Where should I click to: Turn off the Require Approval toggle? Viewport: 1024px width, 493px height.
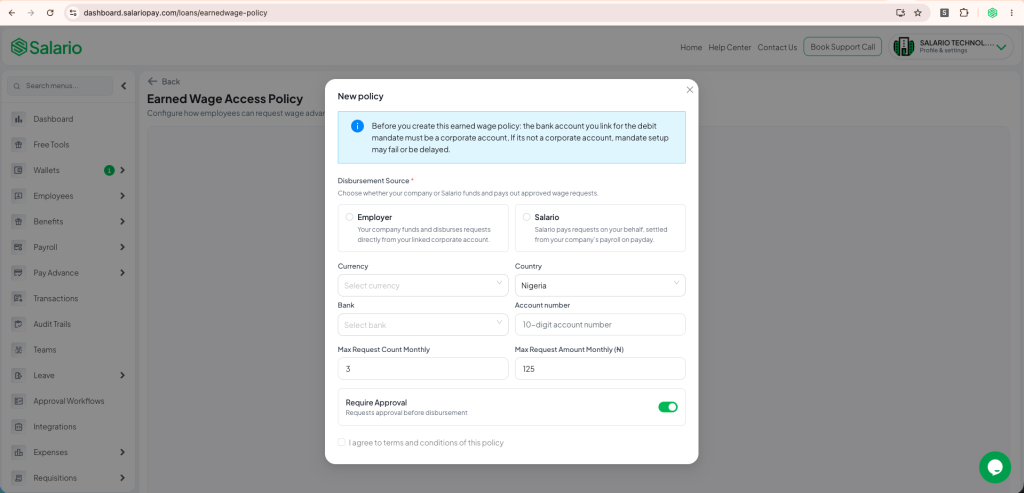pos(668,407)
